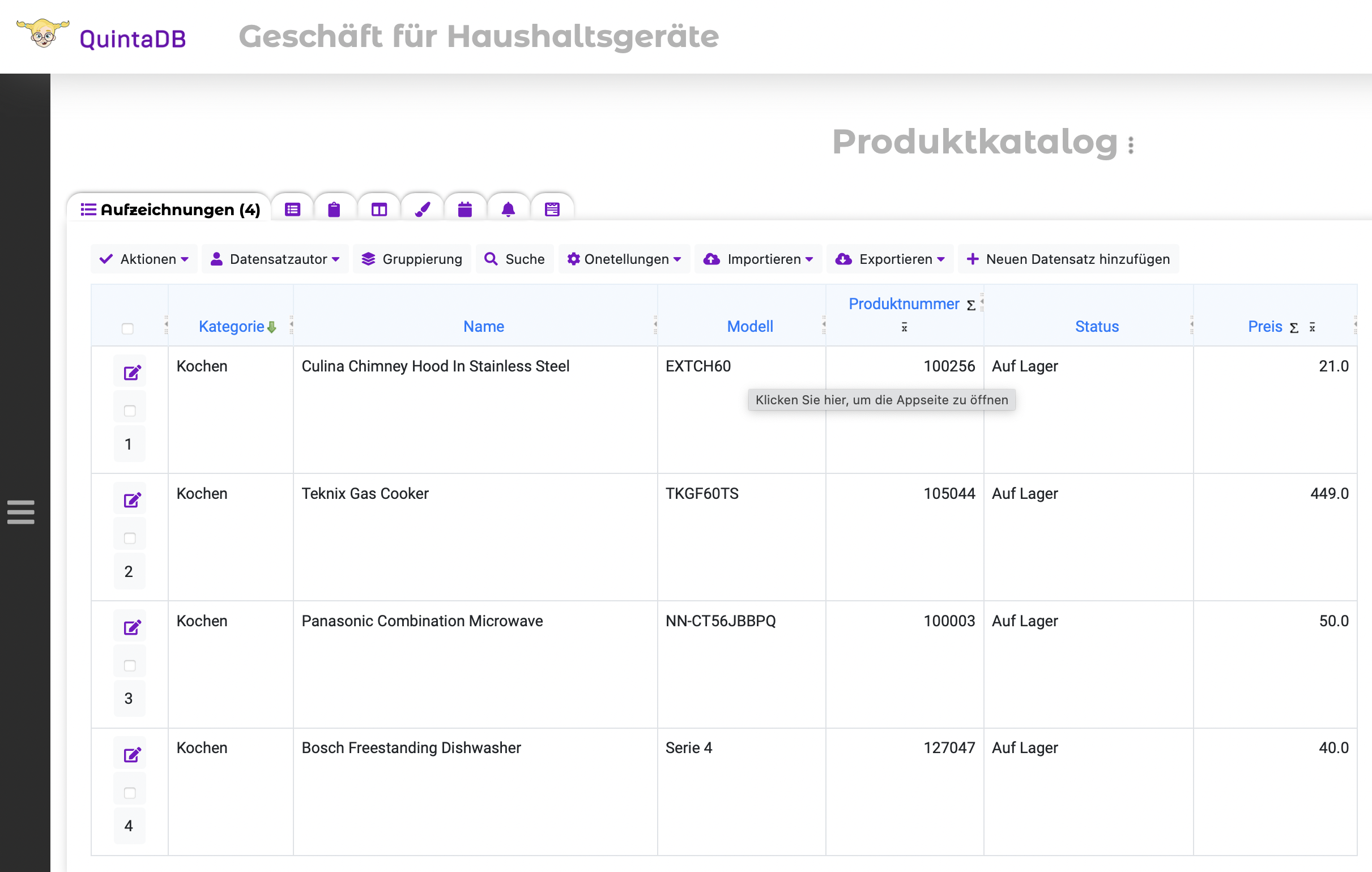Image resolution: width=1372 pixels, height=872 pixels.
Task: Sort by the Produktnummer column header
Action: coord(904,304)
